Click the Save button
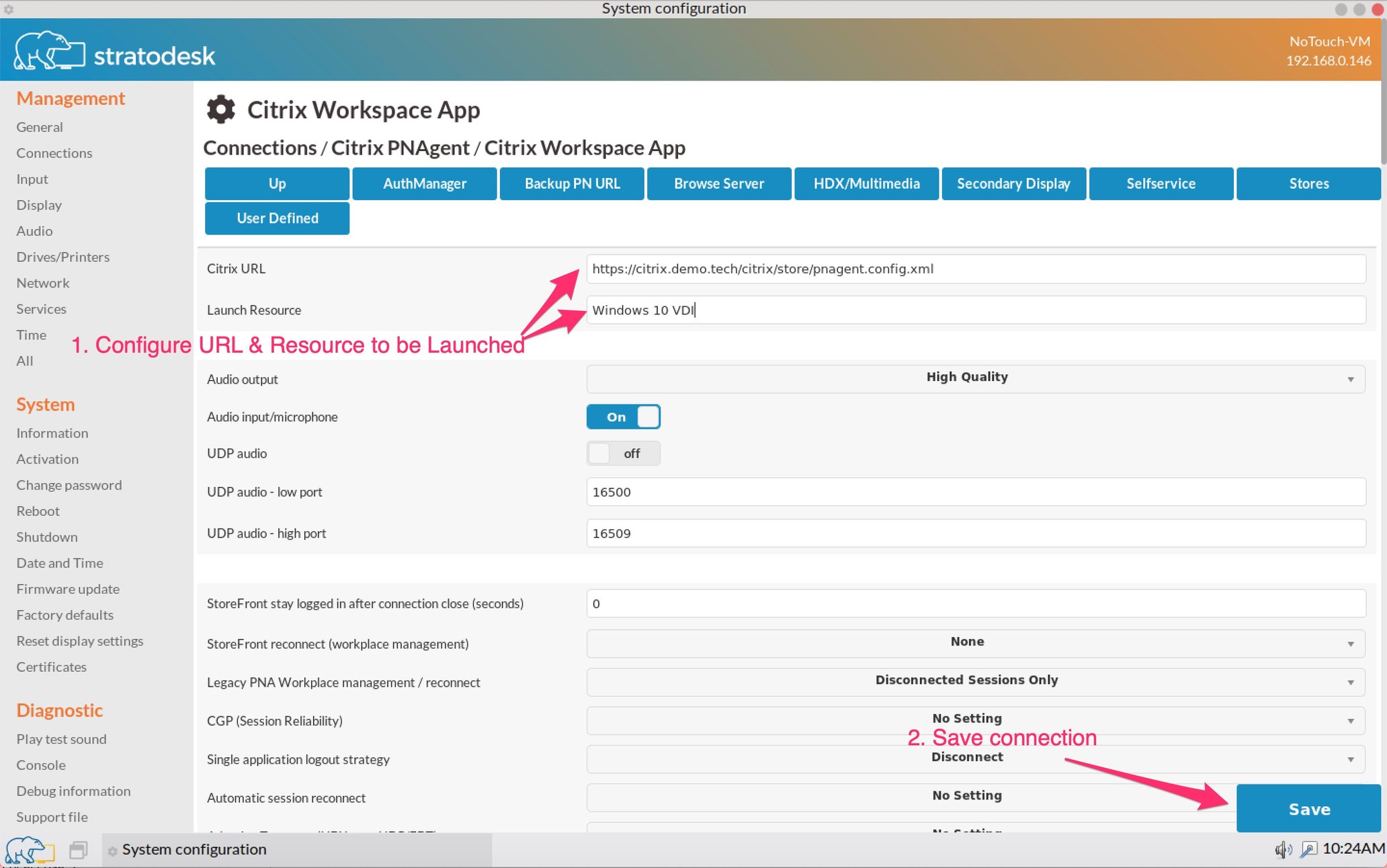The height and width of the screenshot is (868, 1387). coord(1308,809)
